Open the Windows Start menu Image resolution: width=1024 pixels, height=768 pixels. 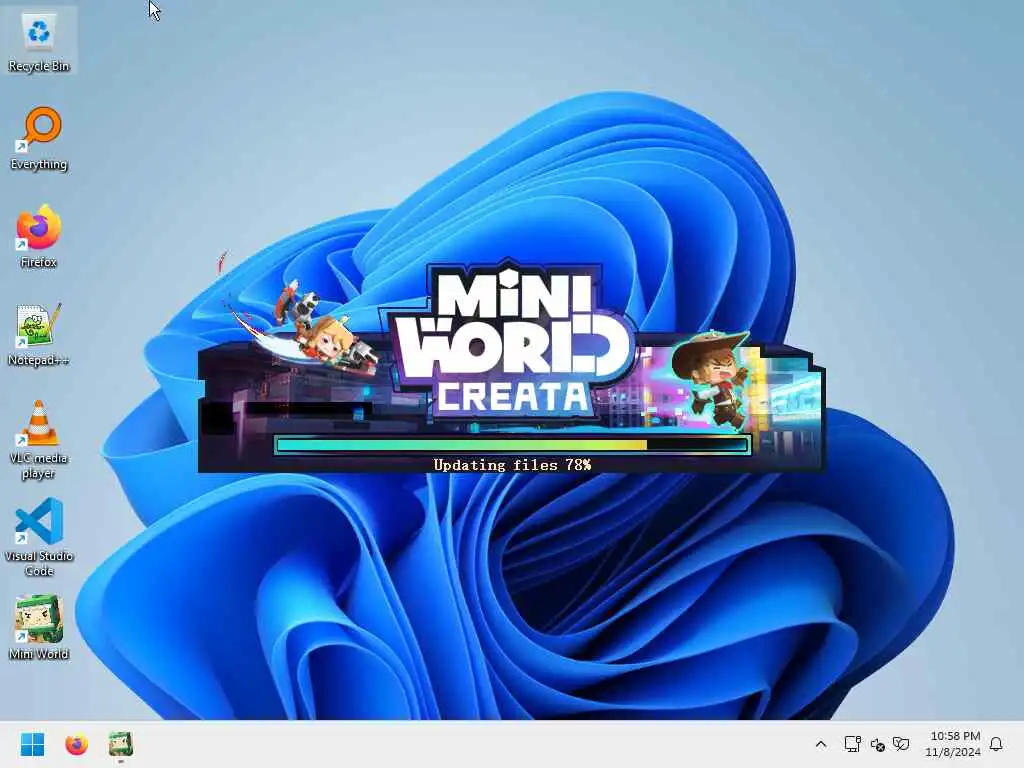(x=32, y=744)
